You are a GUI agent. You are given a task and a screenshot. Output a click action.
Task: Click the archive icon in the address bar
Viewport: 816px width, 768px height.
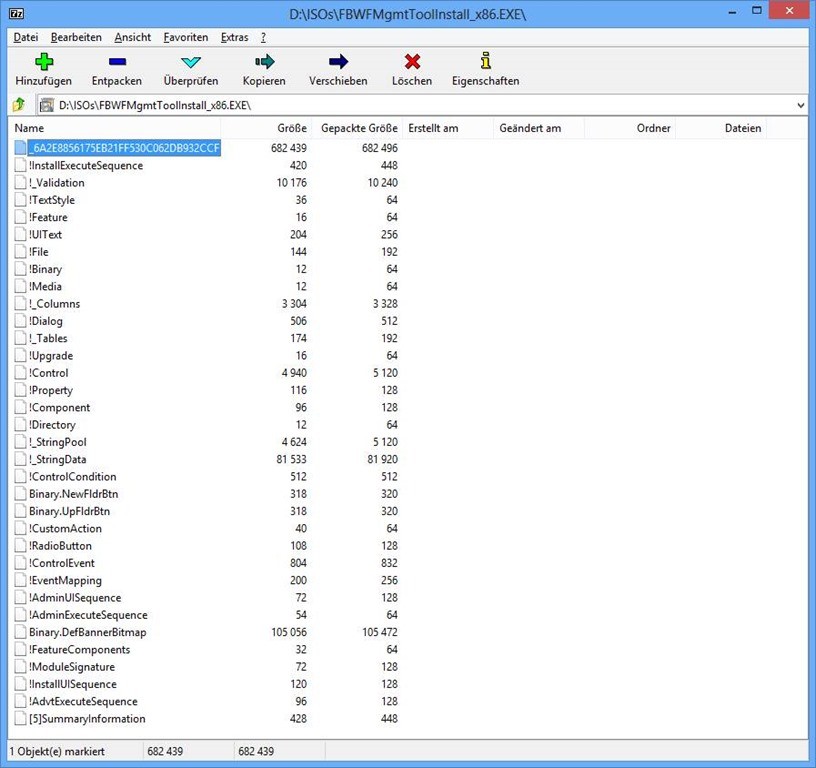[x=47, y=106]
